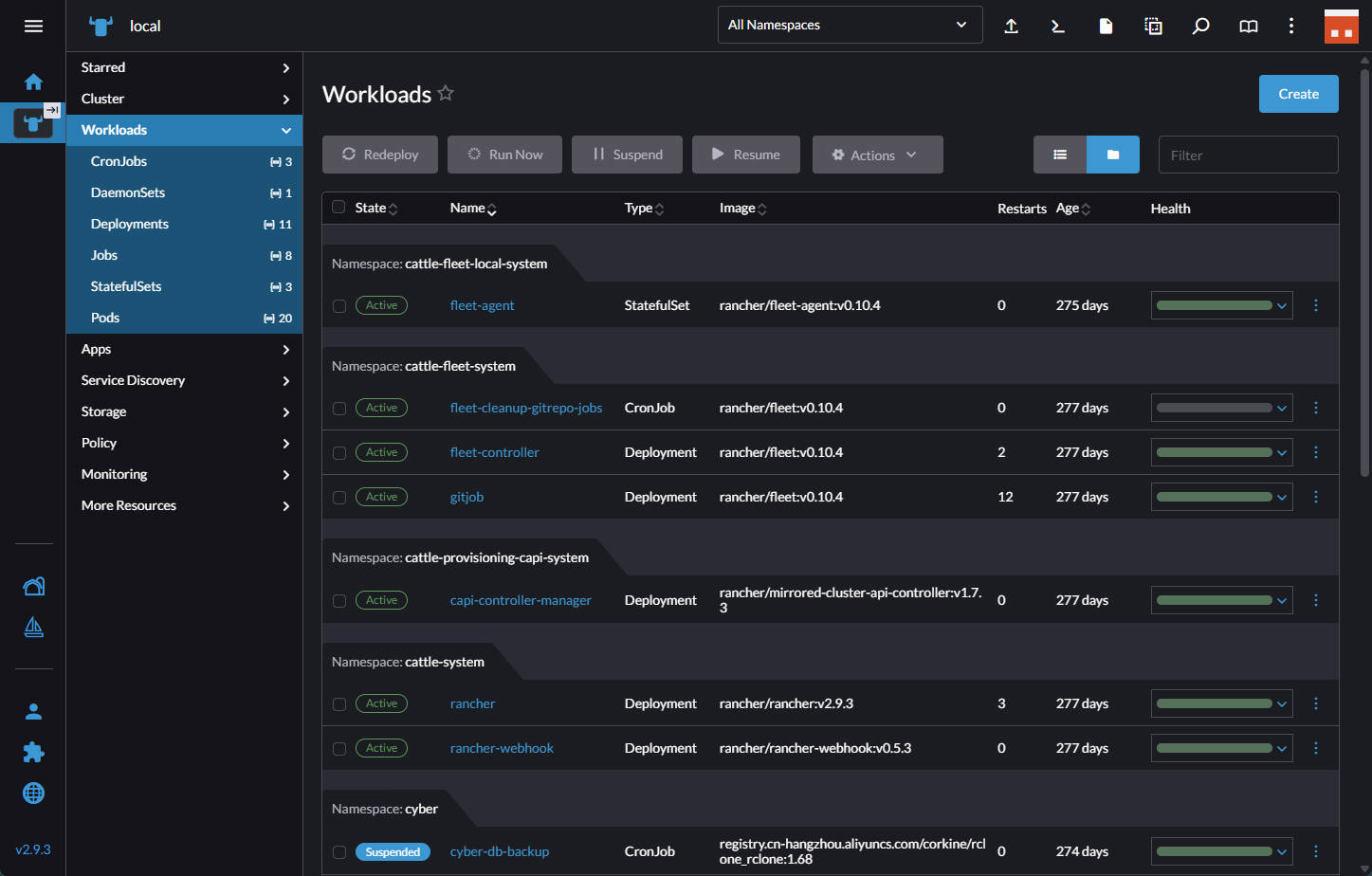
Task: Open row actions menu for rancher-webhook
Action: [1315, 748]
